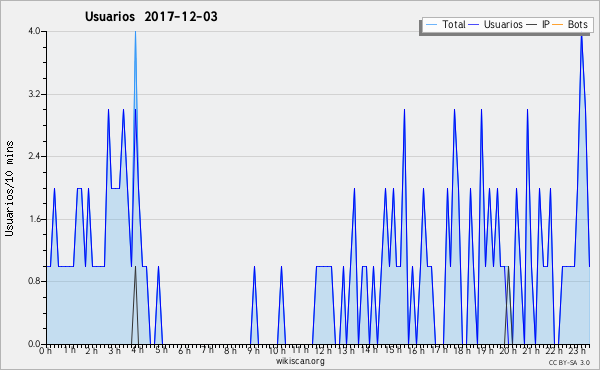Screen dimensions: 600x370
Task: Click the '10 h' x-axis label
Action: coord(277,350)
